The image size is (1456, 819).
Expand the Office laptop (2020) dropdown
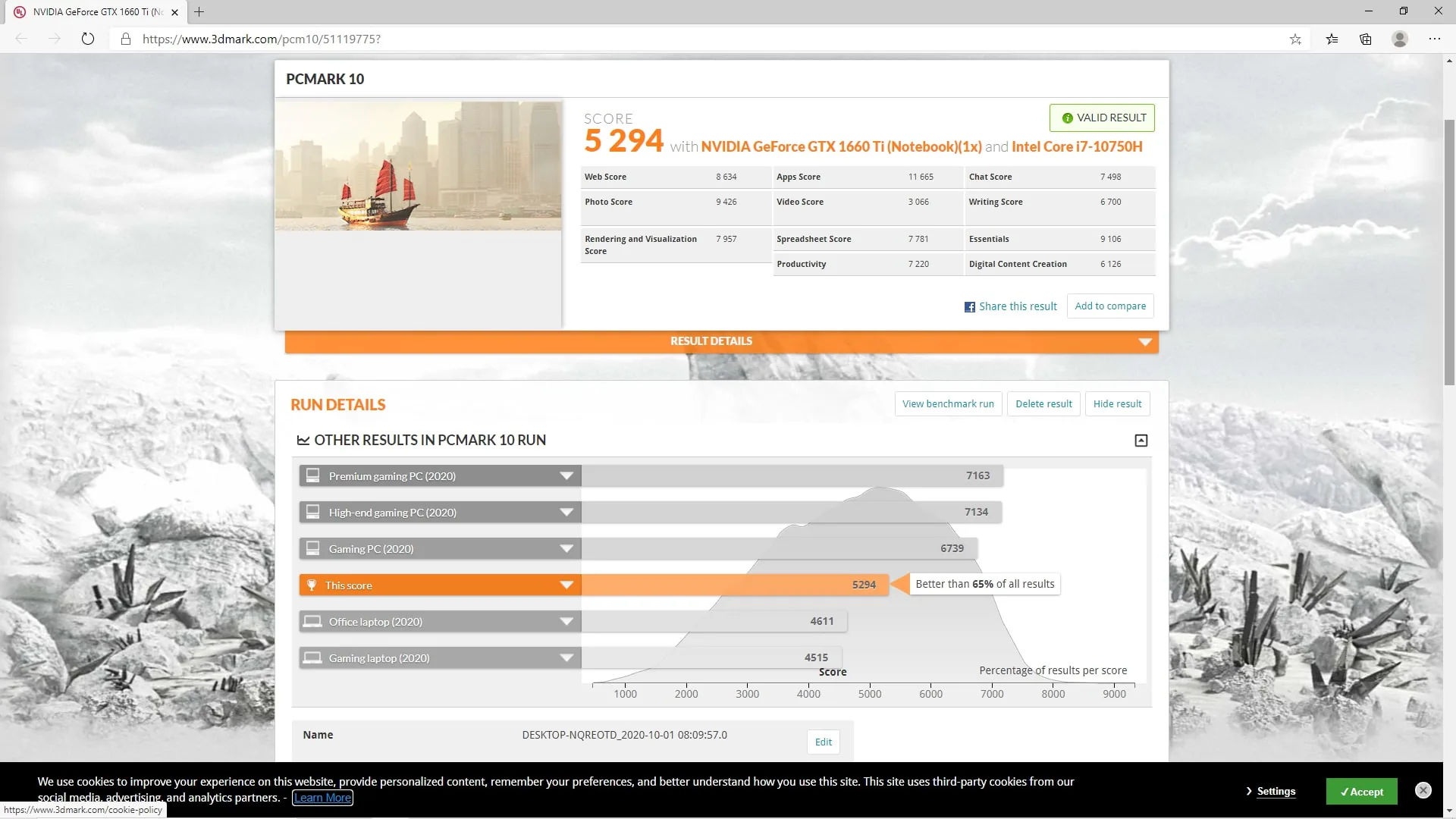point(566,622)
